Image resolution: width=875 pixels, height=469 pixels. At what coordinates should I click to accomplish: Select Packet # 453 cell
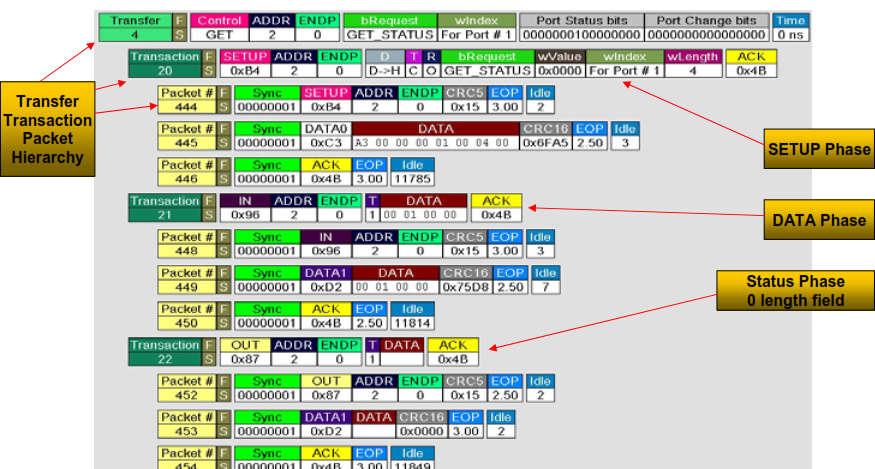pyautogui.click(x=187, y=424)
